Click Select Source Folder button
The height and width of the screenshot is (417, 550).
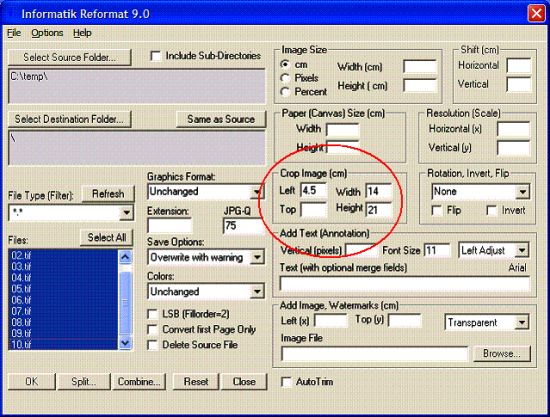[70, 57]
